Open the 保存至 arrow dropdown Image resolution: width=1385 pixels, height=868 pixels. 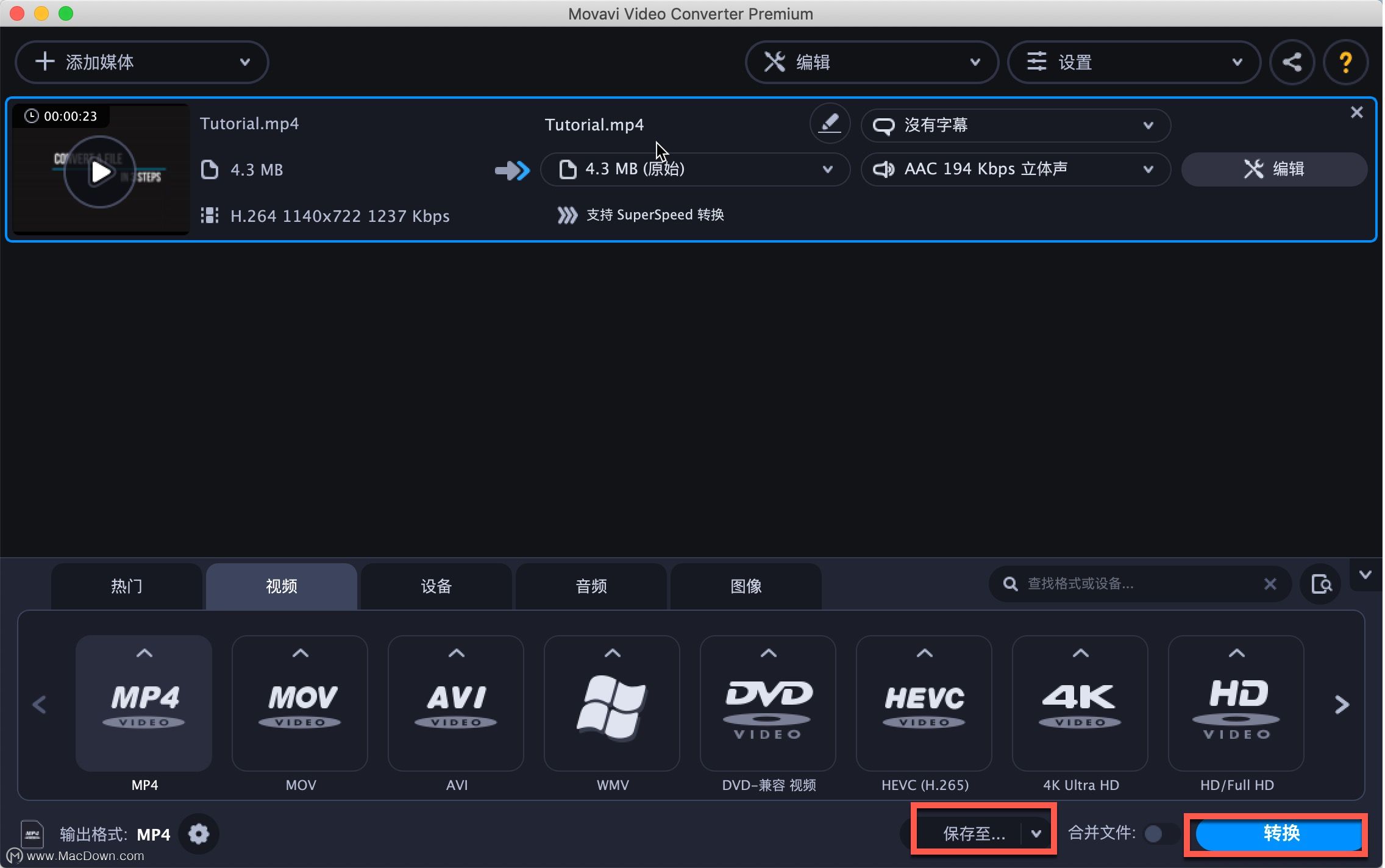pyautogui.click(x=1036, y=833)
